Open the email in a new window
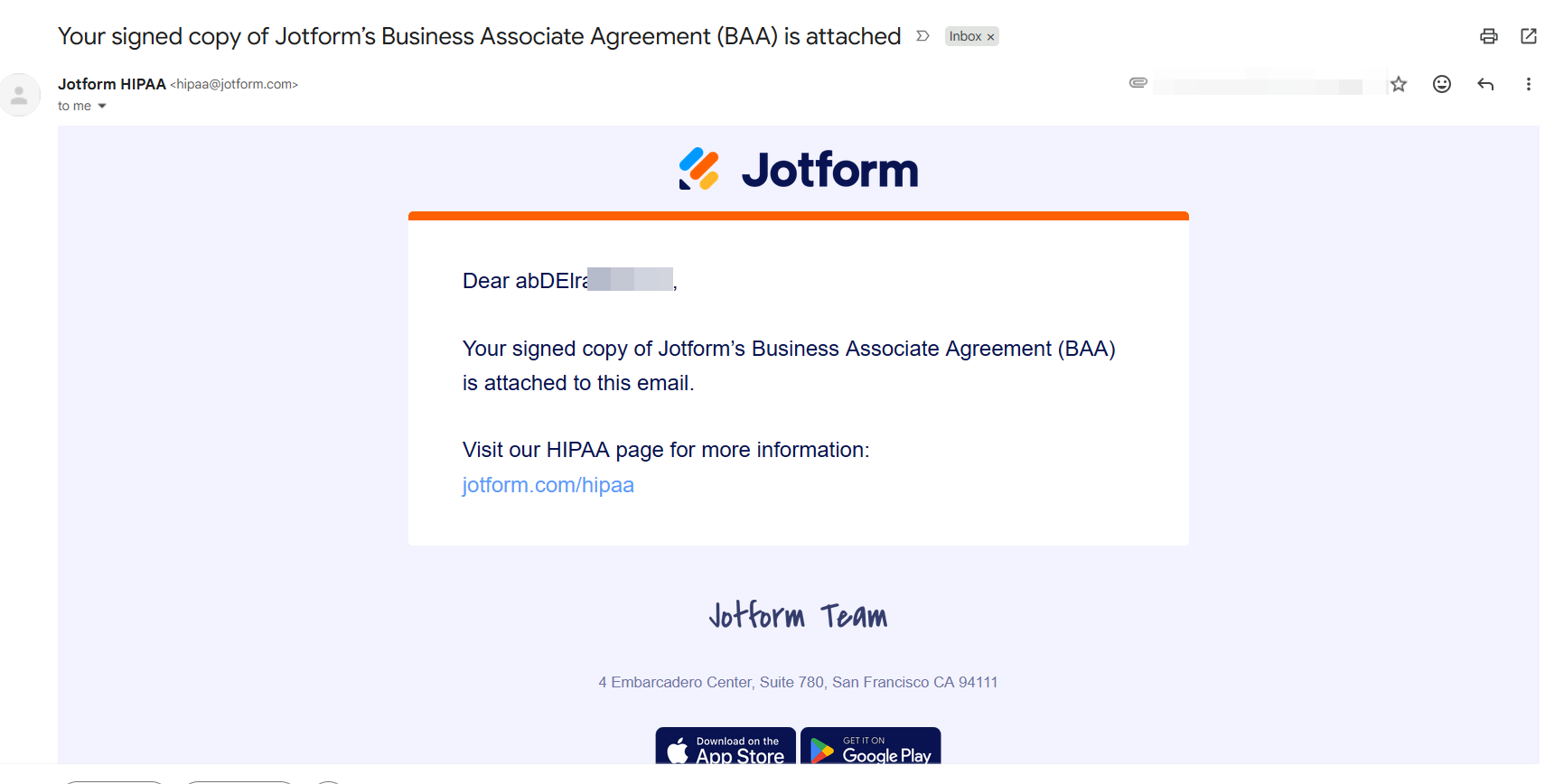This screenshot has height=784, width=1545. point(1529,36)
